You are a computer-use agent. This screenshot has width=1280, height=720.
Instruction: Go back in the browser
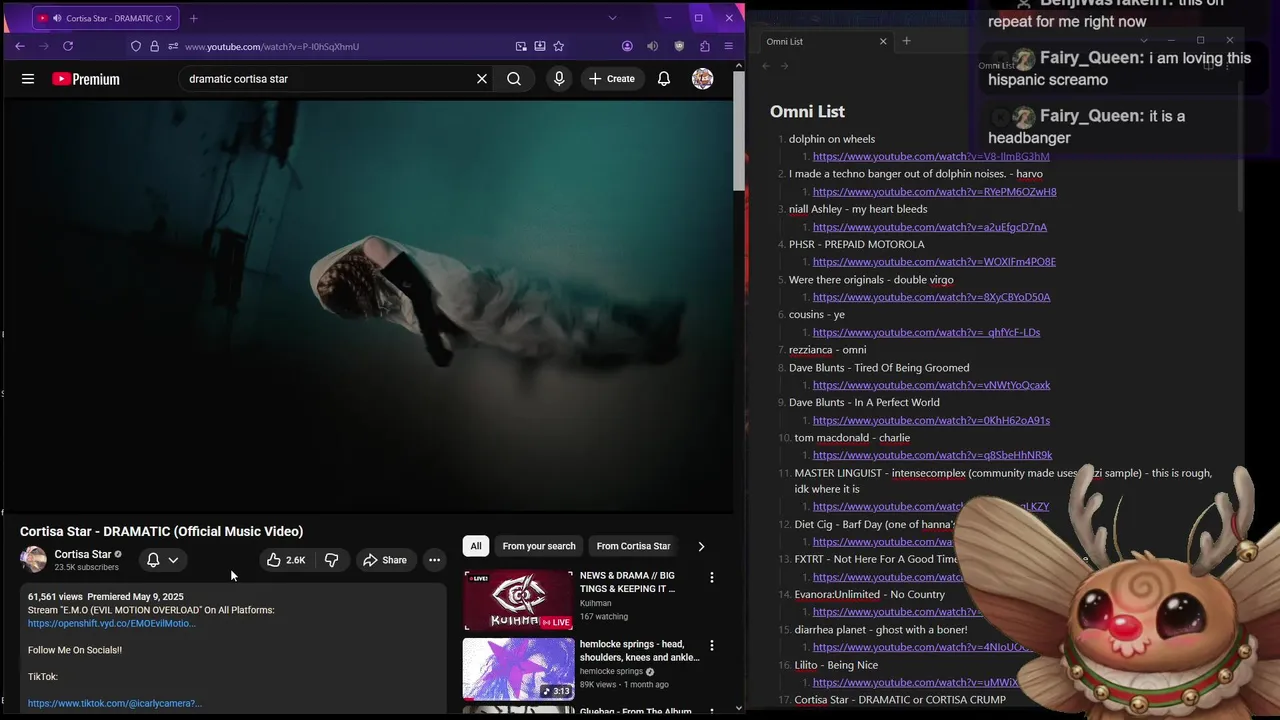point(20,46)
